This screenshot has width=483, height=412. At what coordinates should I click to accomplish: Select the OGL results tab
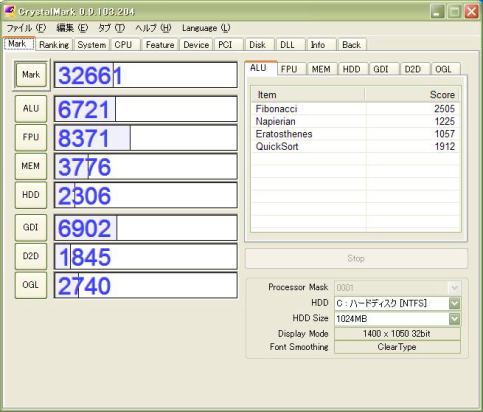pos(446,69)
